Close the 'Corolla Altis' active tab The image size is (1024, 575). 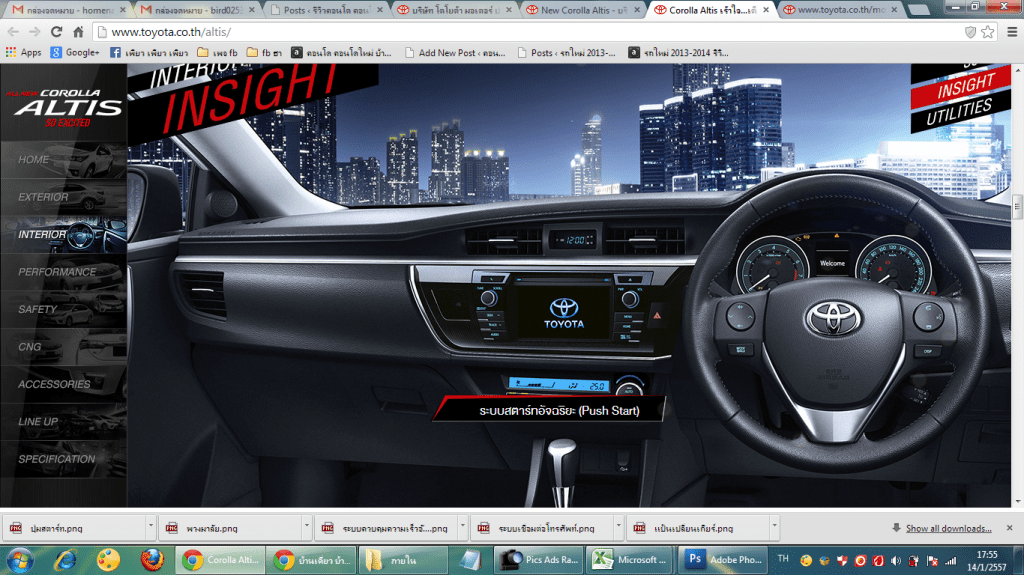pyautogui.click(x=766, y=10)
